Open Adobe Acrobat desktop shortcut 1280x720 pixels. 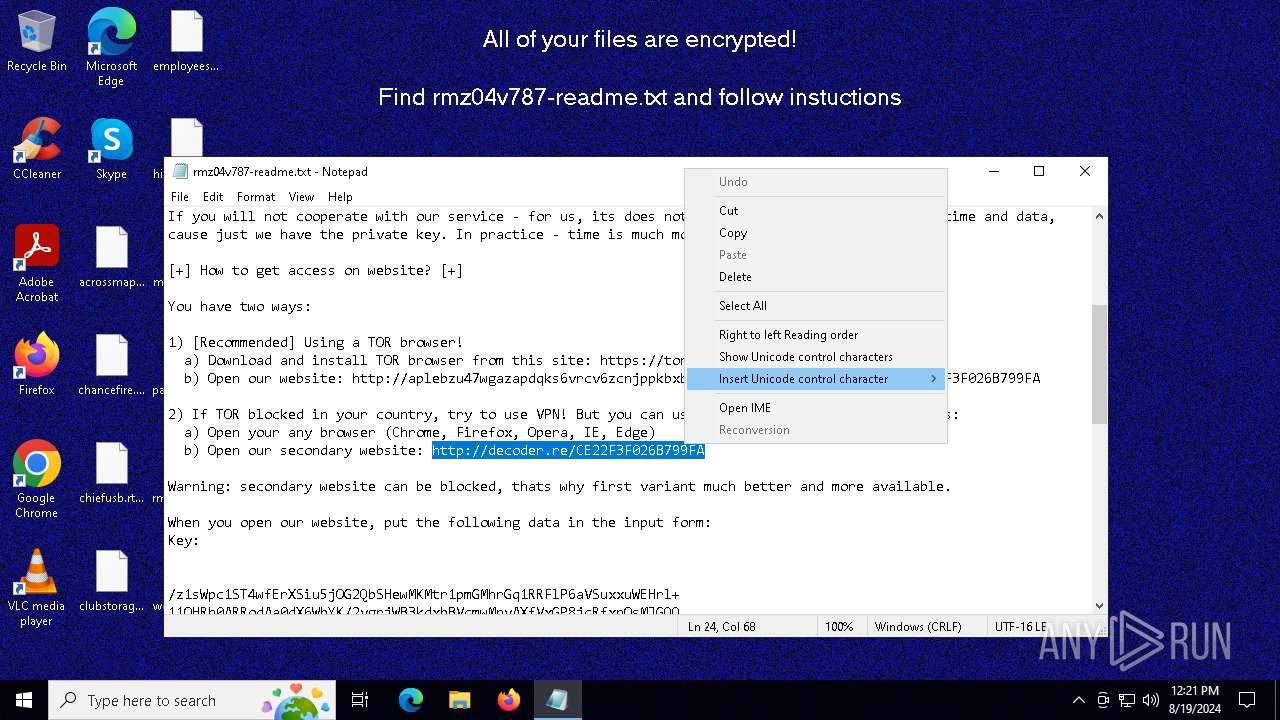tap(37, 264)
